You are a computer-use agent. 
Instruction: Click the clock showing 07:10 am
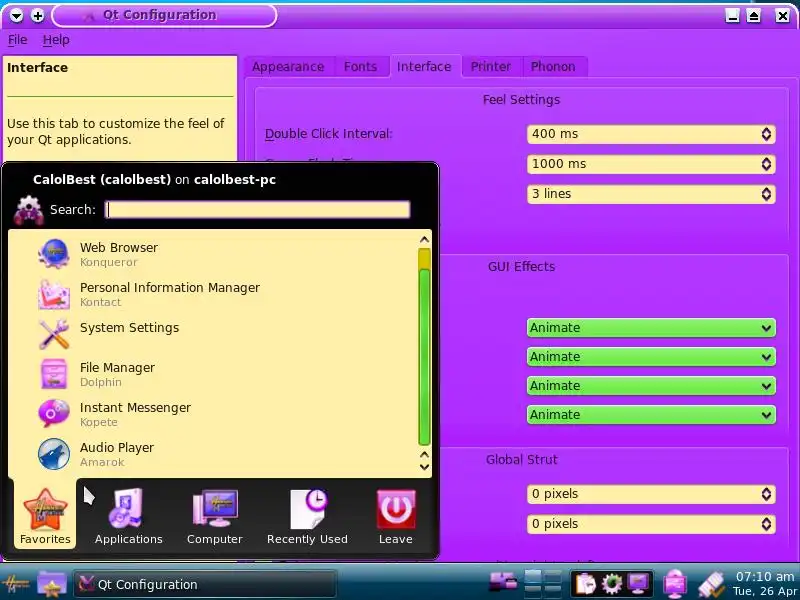pyautogui.click(x=765, y=584)
